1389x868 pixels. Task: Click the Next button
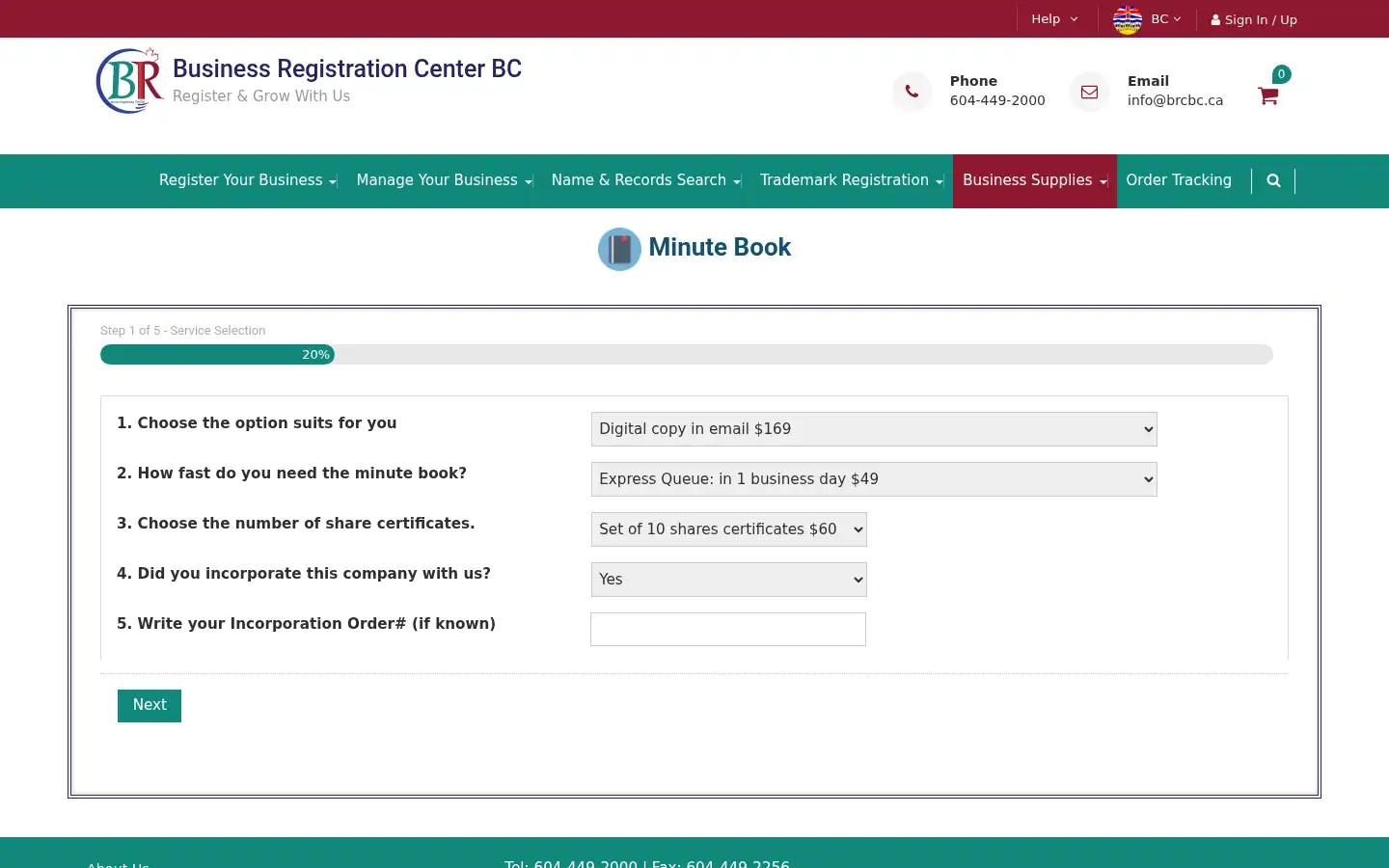click(x=150, y=706)
